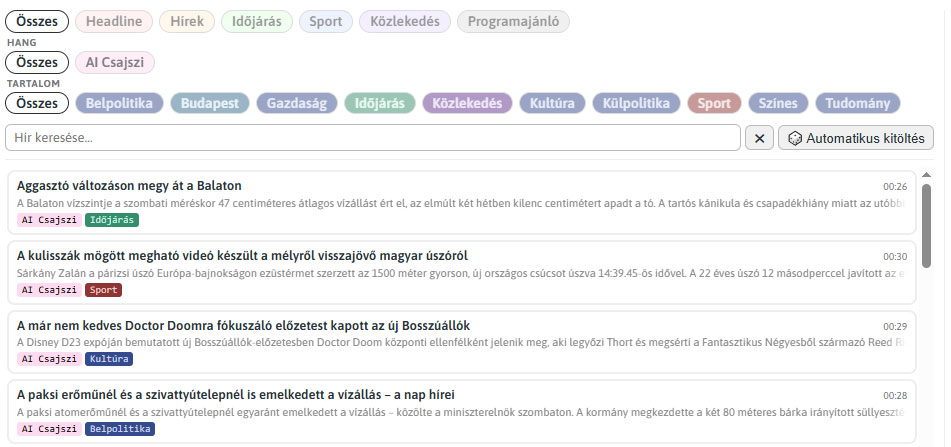The height and width of the screenshot is (447, 951).
Task: Open the paksi erőmű vízállás story
Action: tap(462, 412)
